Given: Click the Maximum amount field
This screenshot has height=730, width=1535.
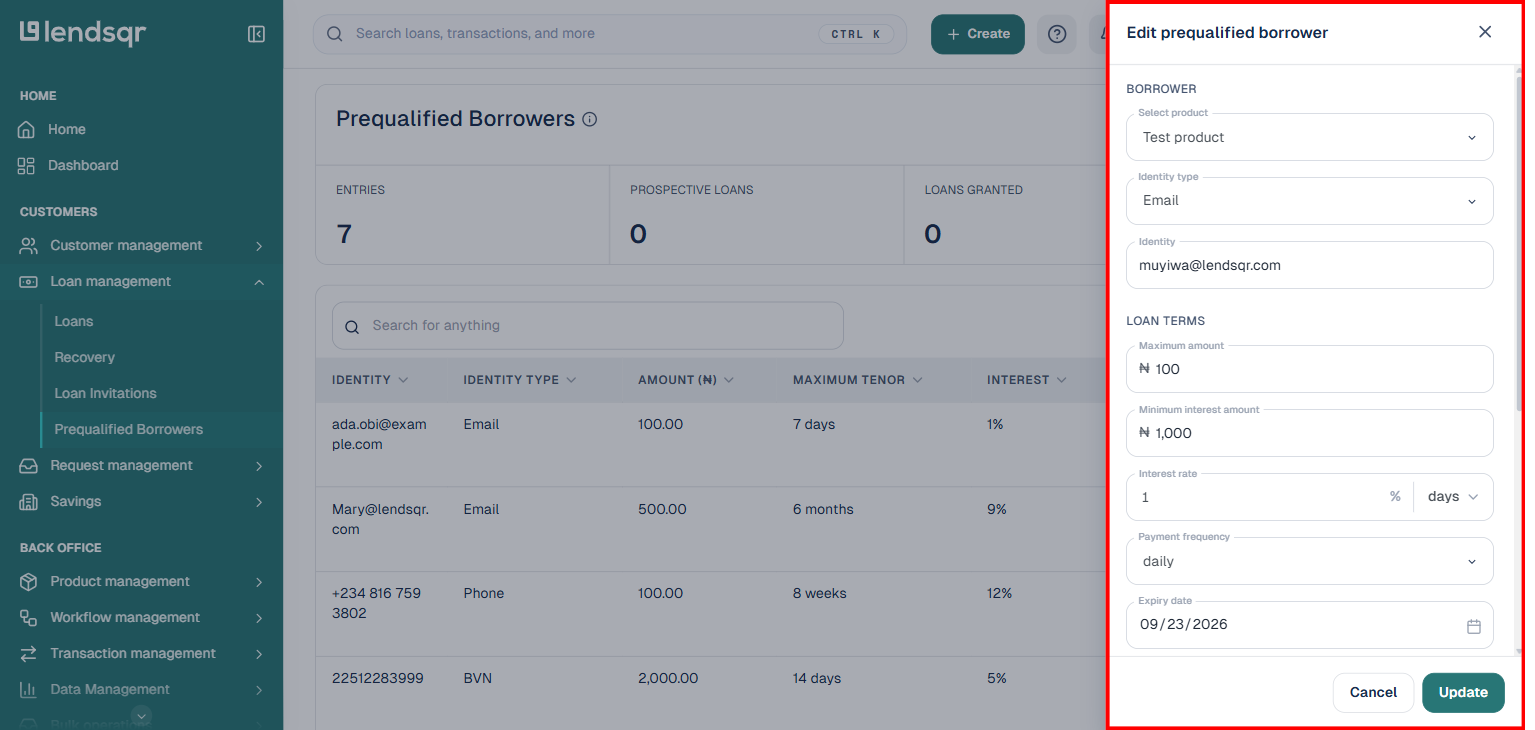Looking at the screenshot, I should (x=1310, y=369).
